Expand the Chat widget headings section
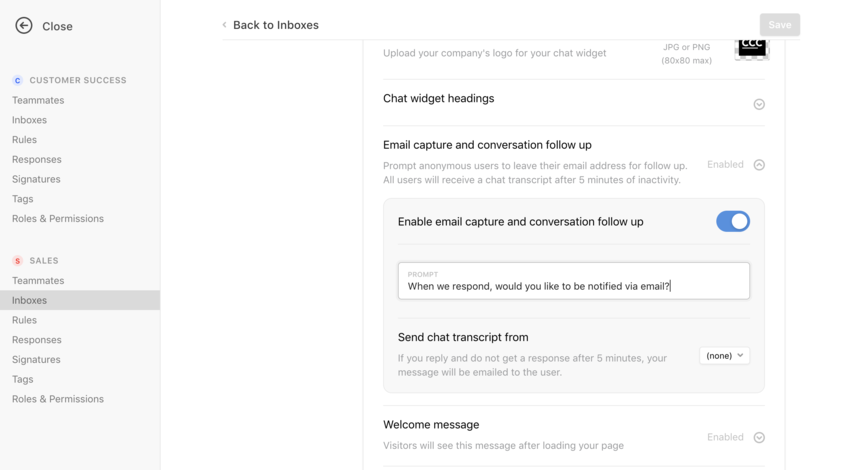 tap(759, 104)
